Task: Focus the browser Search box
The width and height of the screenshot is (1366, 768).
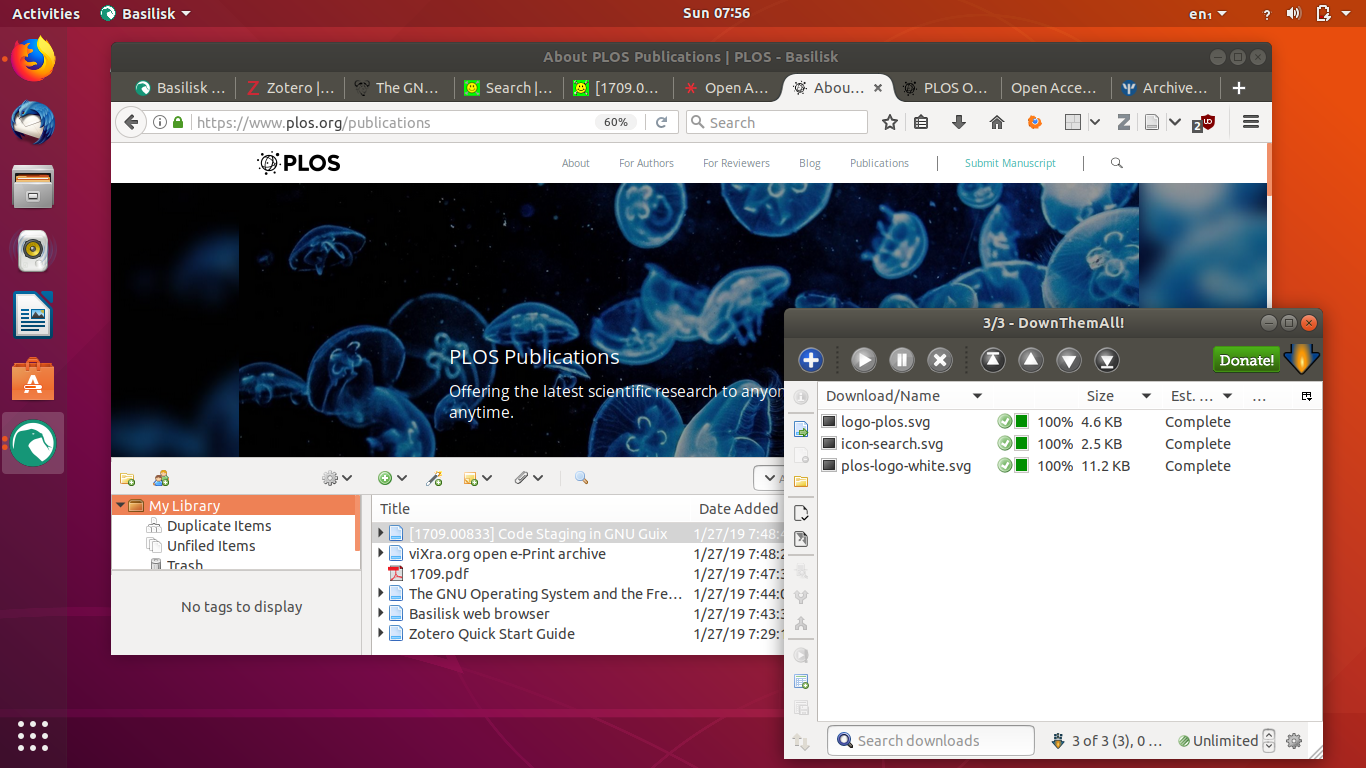Action: click(777, 122)
